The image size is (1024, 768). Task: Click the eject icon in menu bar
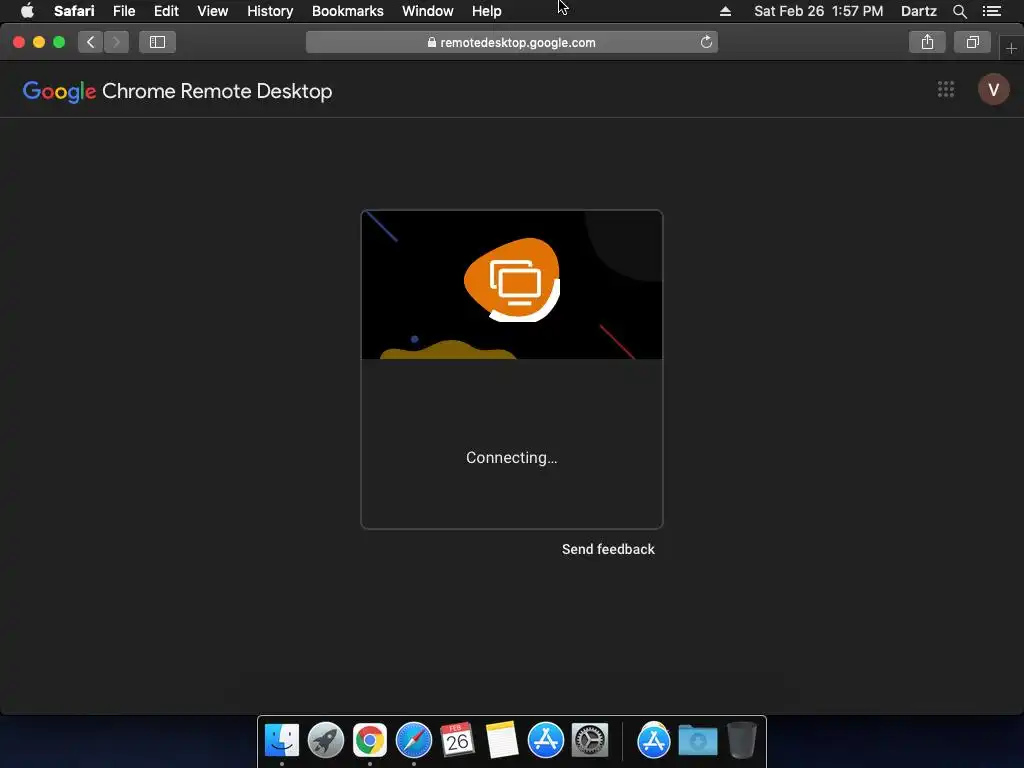(725, 11)
